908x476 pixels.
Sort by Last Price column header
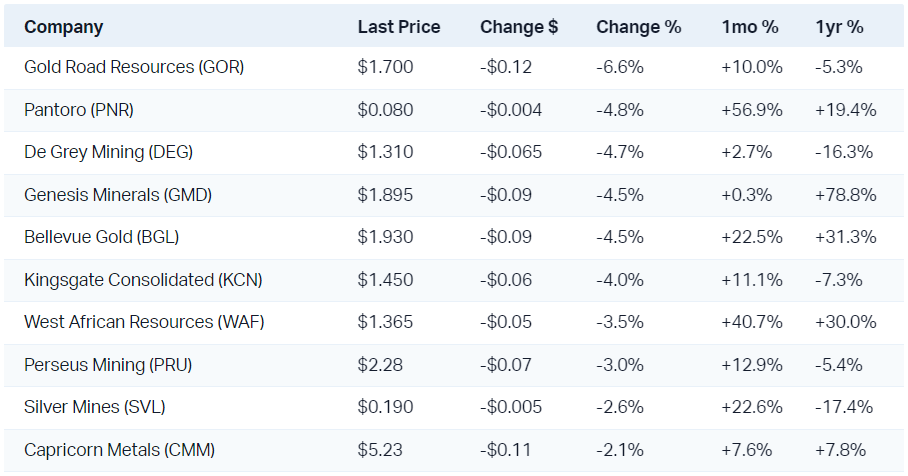coord(398,27)
